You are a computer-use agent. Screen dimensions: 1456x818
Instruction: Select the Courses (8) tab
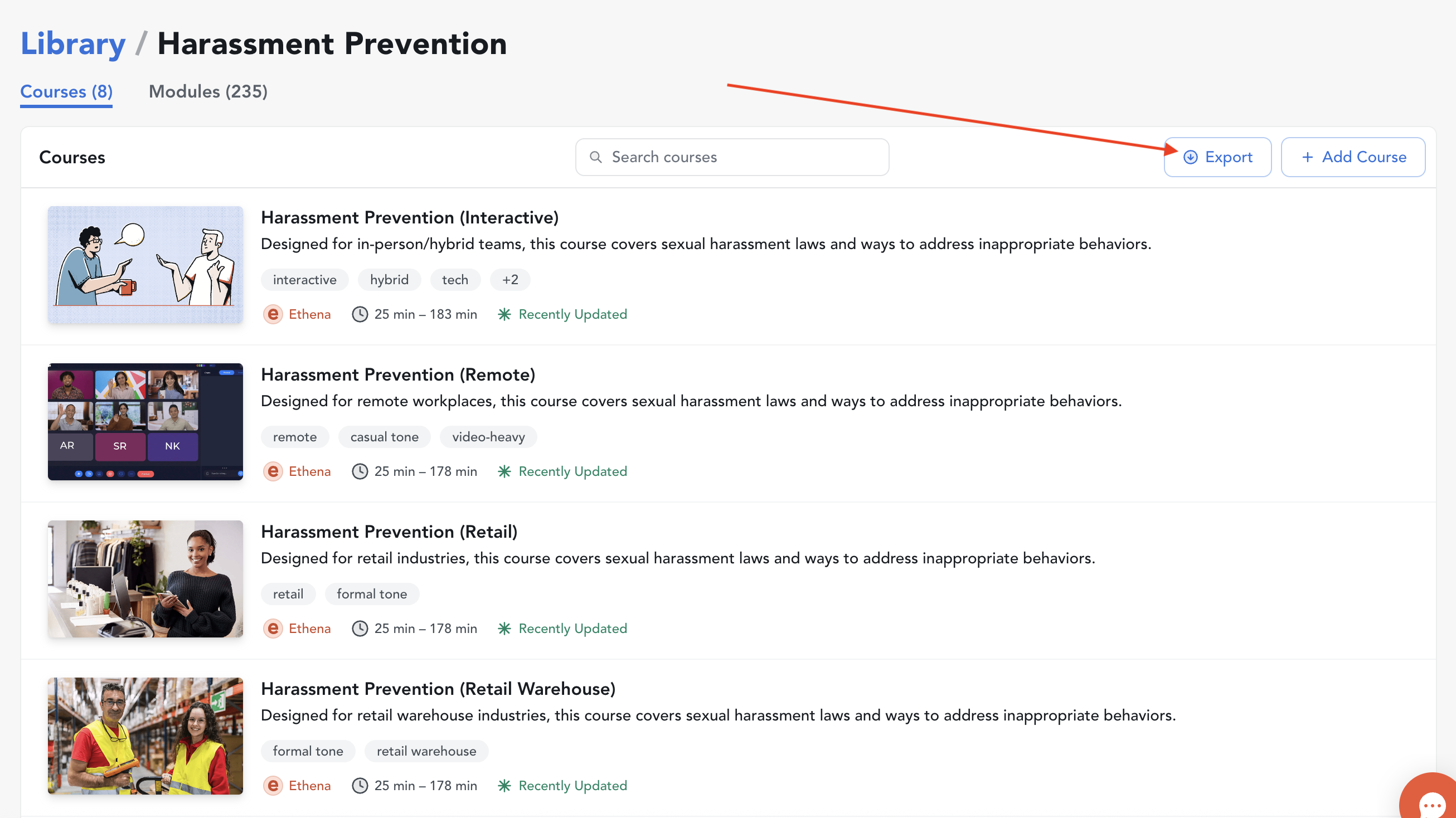pyautogui.click(x=66, y=91)
